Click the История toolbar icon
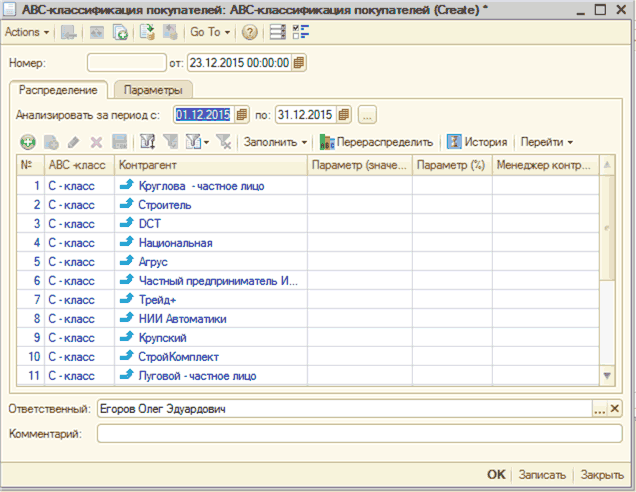Image resolution: width=636 pixels, height=492 pixels. 455,142
